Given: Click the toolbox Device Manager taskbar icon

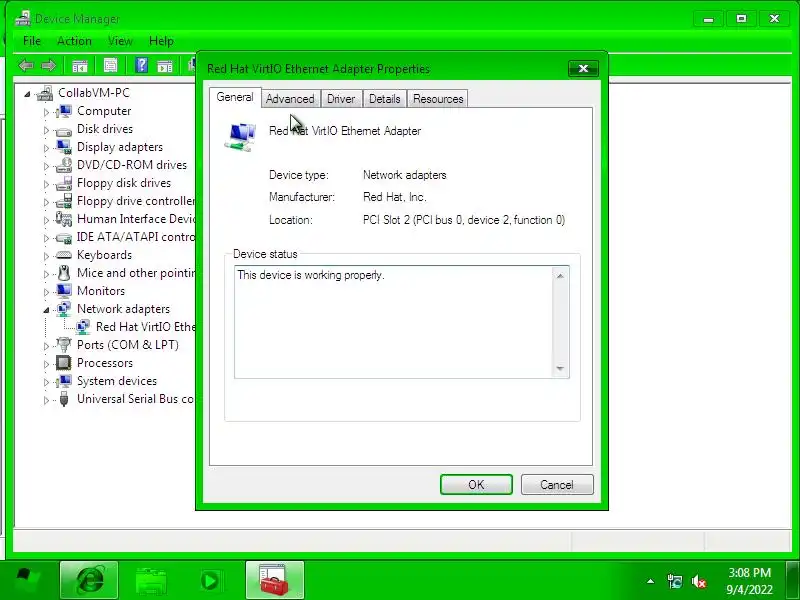Looking at the screenshot, I should pos(274,580).
